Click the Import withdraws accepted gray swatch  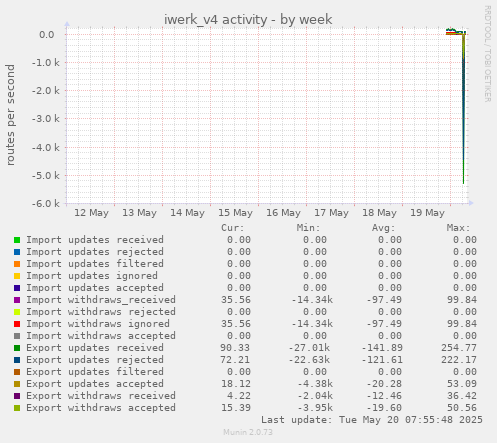click(x=17, y=336)
